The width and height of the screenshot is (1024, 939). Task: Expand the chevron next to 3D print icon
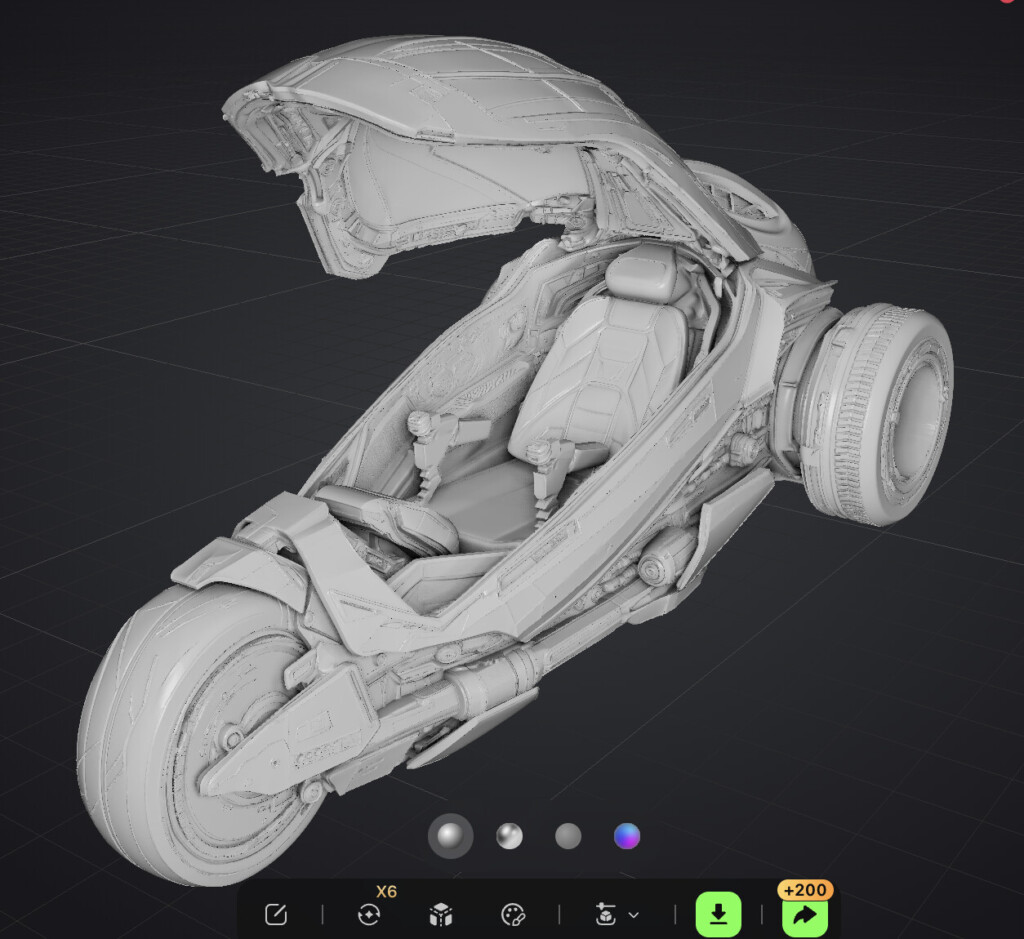[633, 915]
